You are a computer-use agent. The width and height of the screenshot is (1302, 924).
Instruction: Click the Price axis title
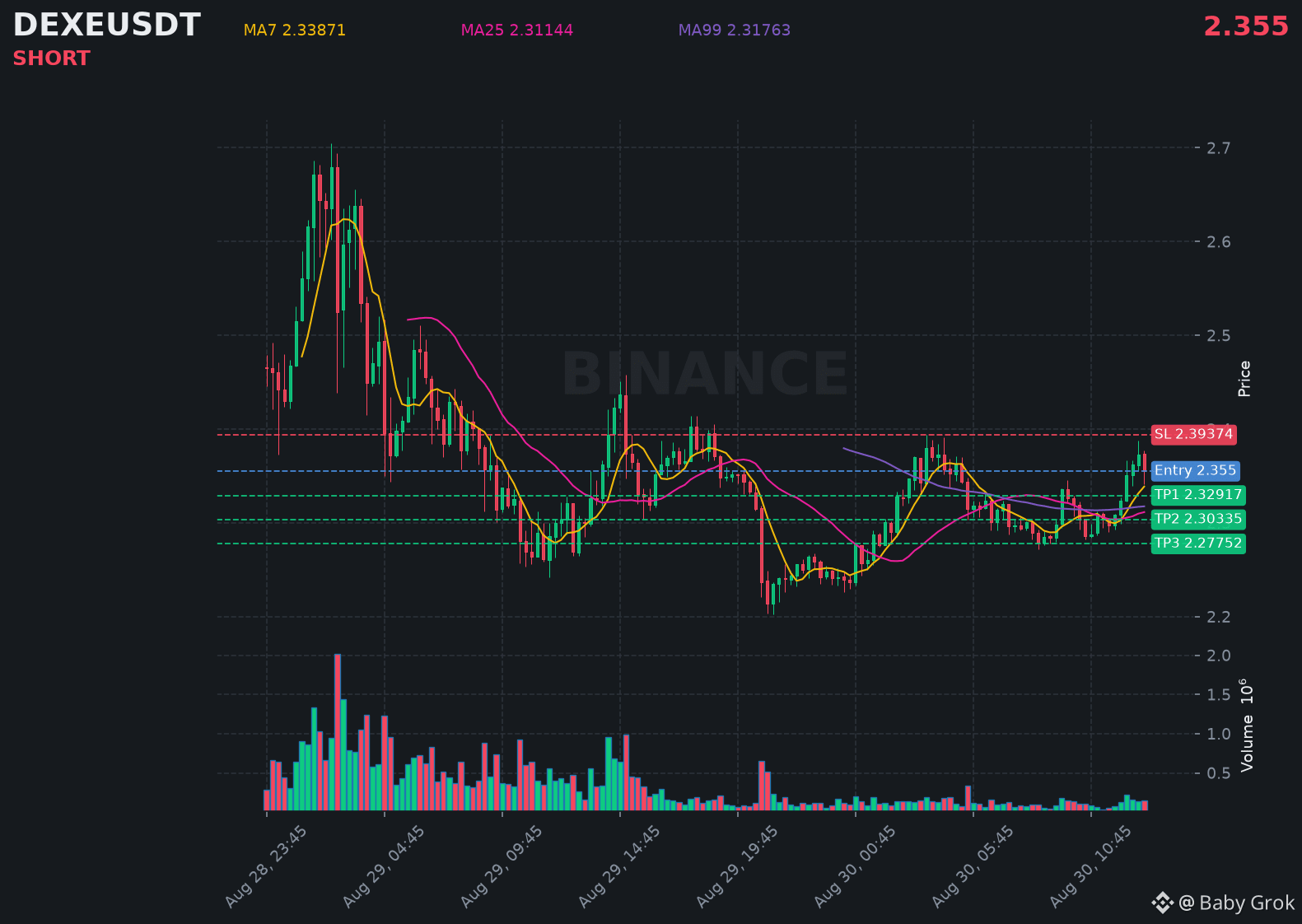point(1244,379)
